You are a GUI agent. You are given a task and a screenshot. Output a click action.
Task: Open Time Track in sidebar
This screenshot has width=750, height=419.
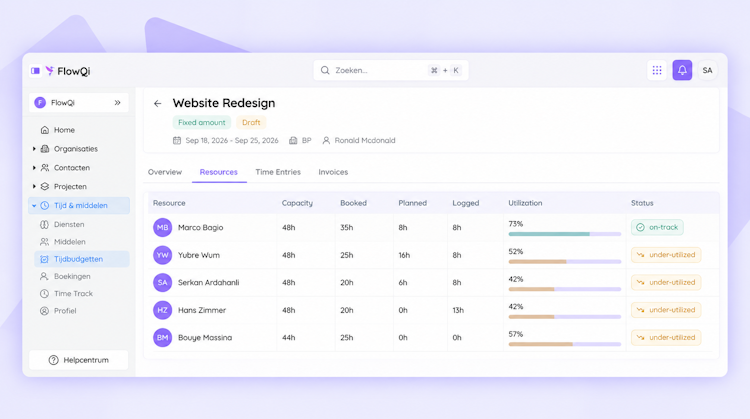point(73,294)
